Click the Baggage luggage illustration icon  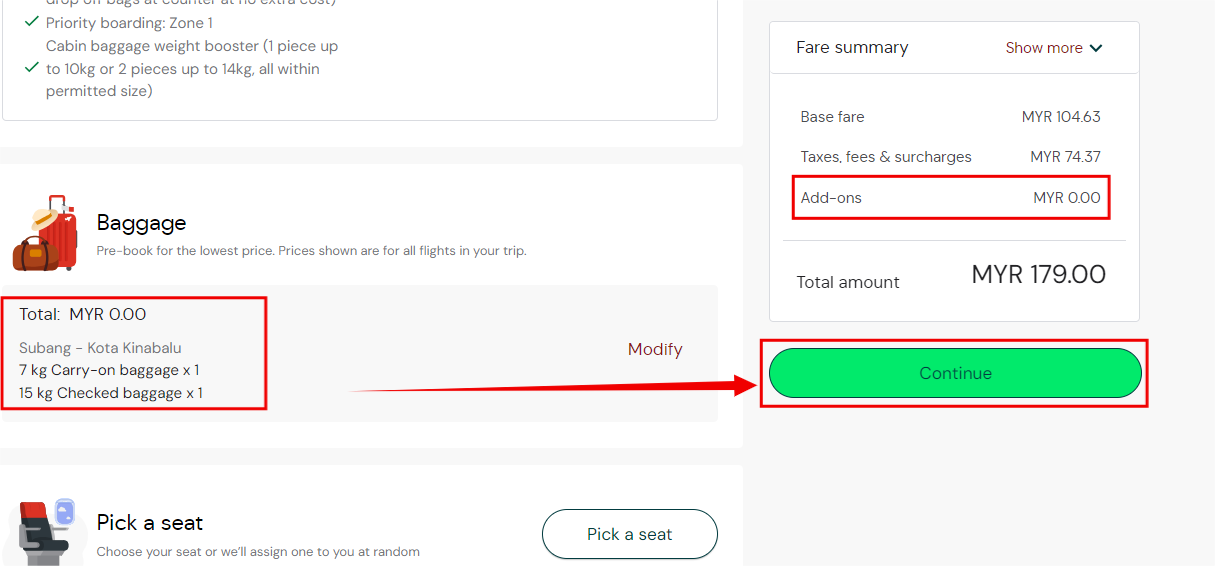point(45,233)
